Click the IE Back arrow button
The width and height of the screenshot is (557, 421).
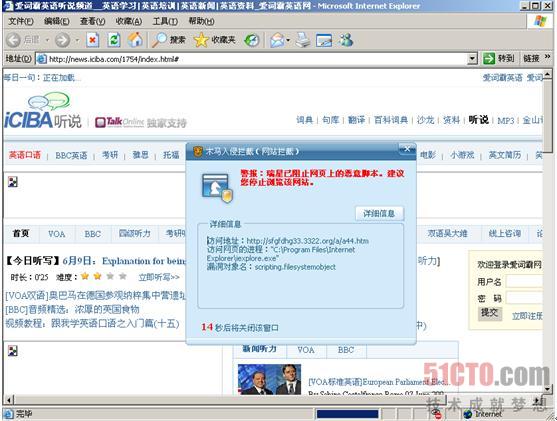(13, 40)
